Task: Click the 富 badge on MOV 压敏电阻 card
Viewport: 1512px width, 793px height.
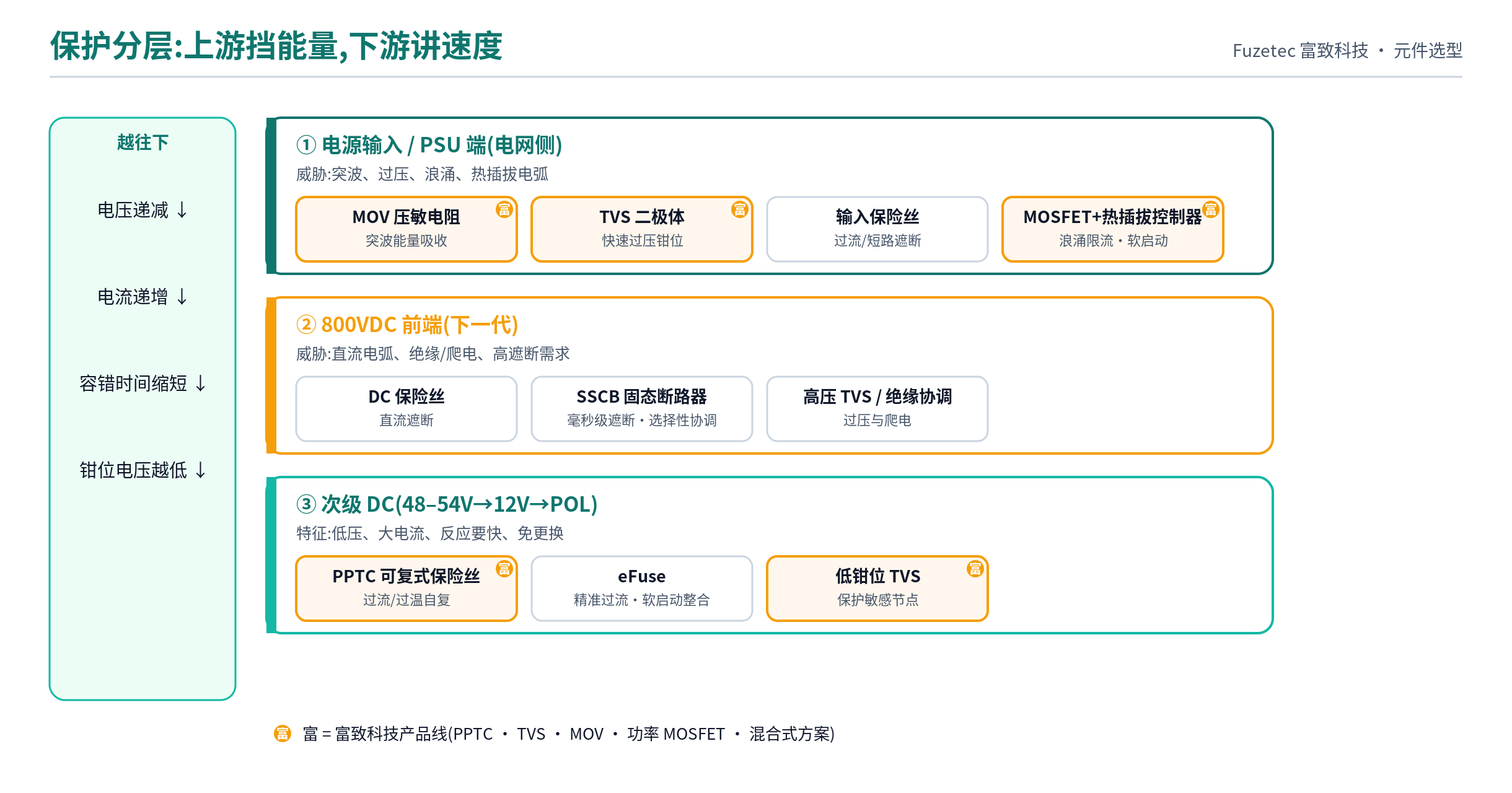Action: coord(504,209)
